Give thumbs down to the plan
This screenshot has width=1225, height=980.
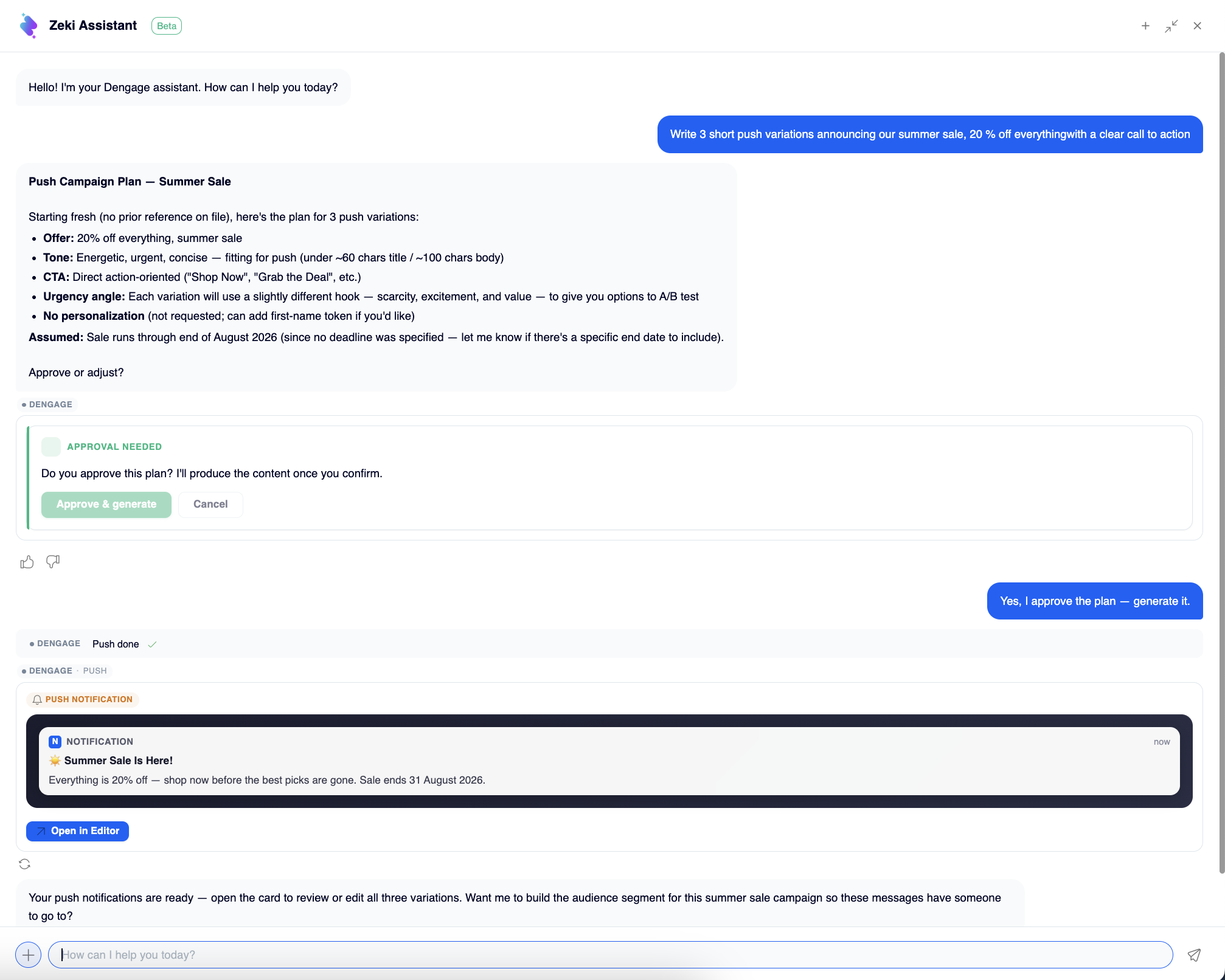(x=53, y=562)
